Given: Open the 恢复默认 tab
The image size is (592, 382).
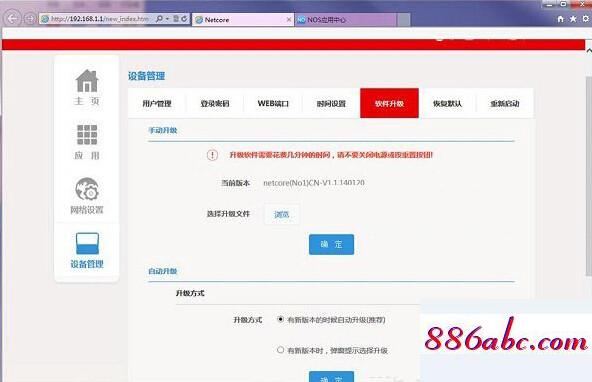Looking at the screenshot, I should [x=447, y=103].
